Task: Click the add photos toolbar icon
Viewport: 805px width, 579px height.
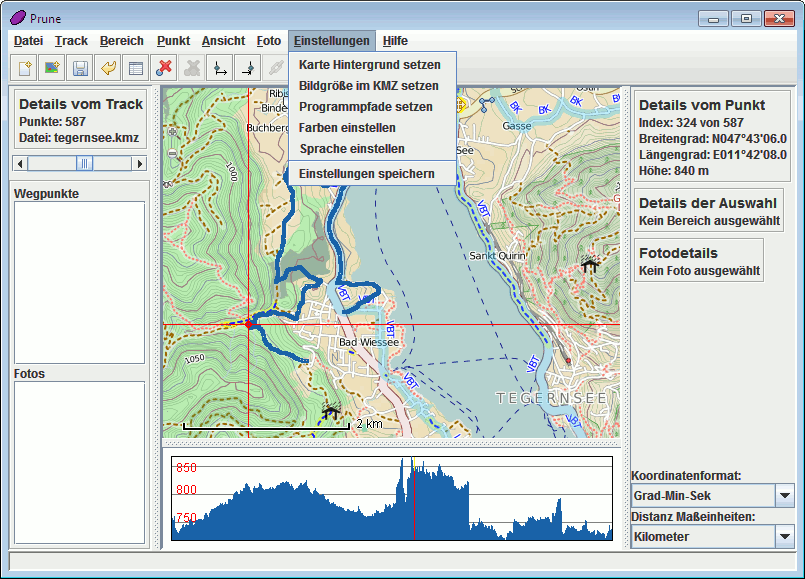Action: (x=52, y=68)
